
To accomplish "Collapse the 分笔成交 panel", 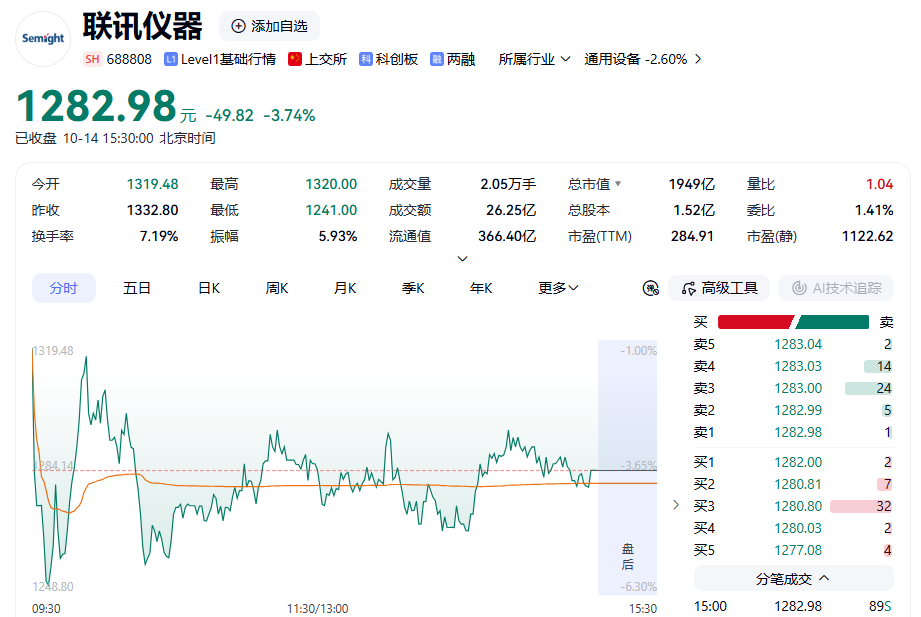I will (794, 579).
